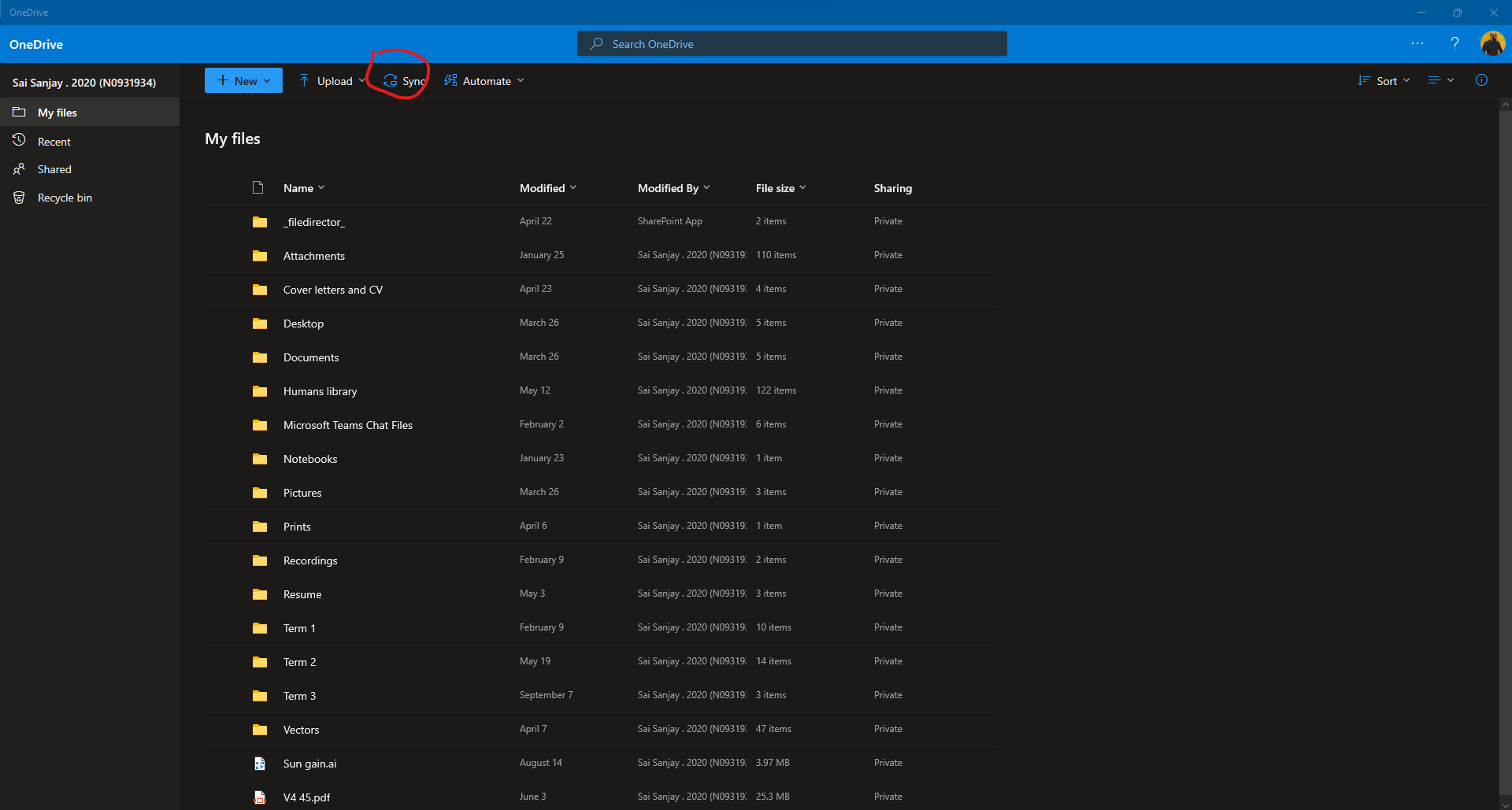Screen dimensions: 1512x810
Task: Click the _filedirector_ folder icon
Action: pyautogui.click(x=260, y=222)
